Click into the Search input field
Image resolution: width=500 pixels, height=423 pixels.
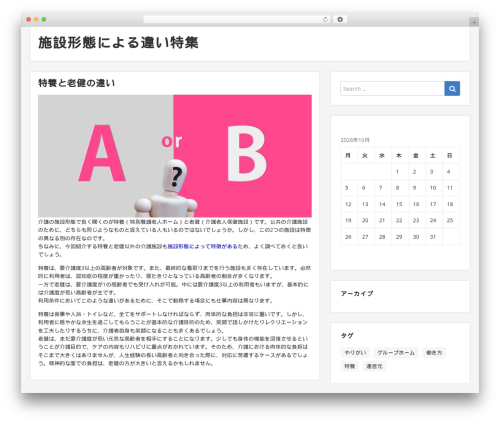click(x=392, y=89)
